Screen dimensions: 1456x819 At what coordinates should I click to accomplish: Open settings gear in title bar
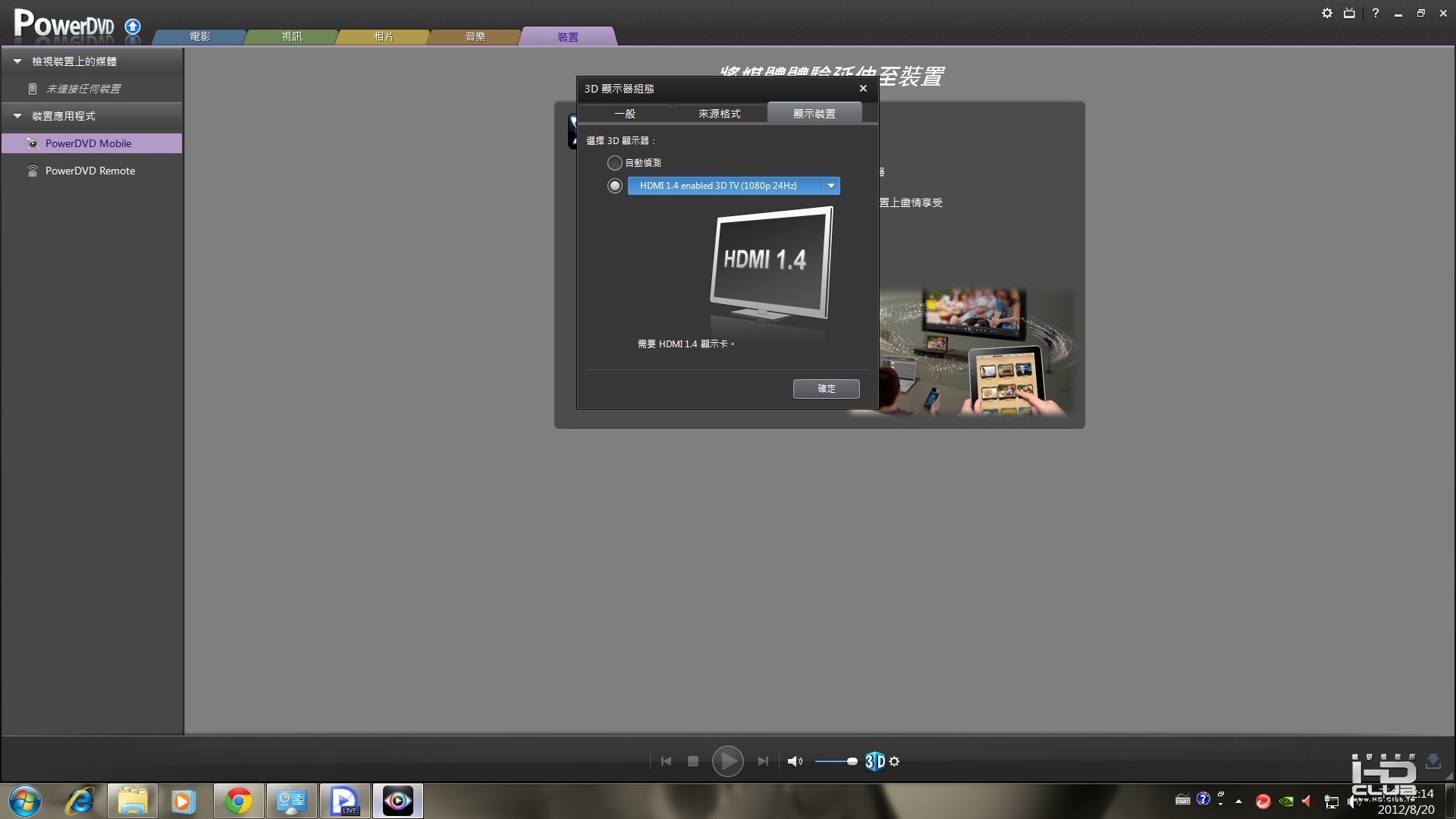point(1327,13)
